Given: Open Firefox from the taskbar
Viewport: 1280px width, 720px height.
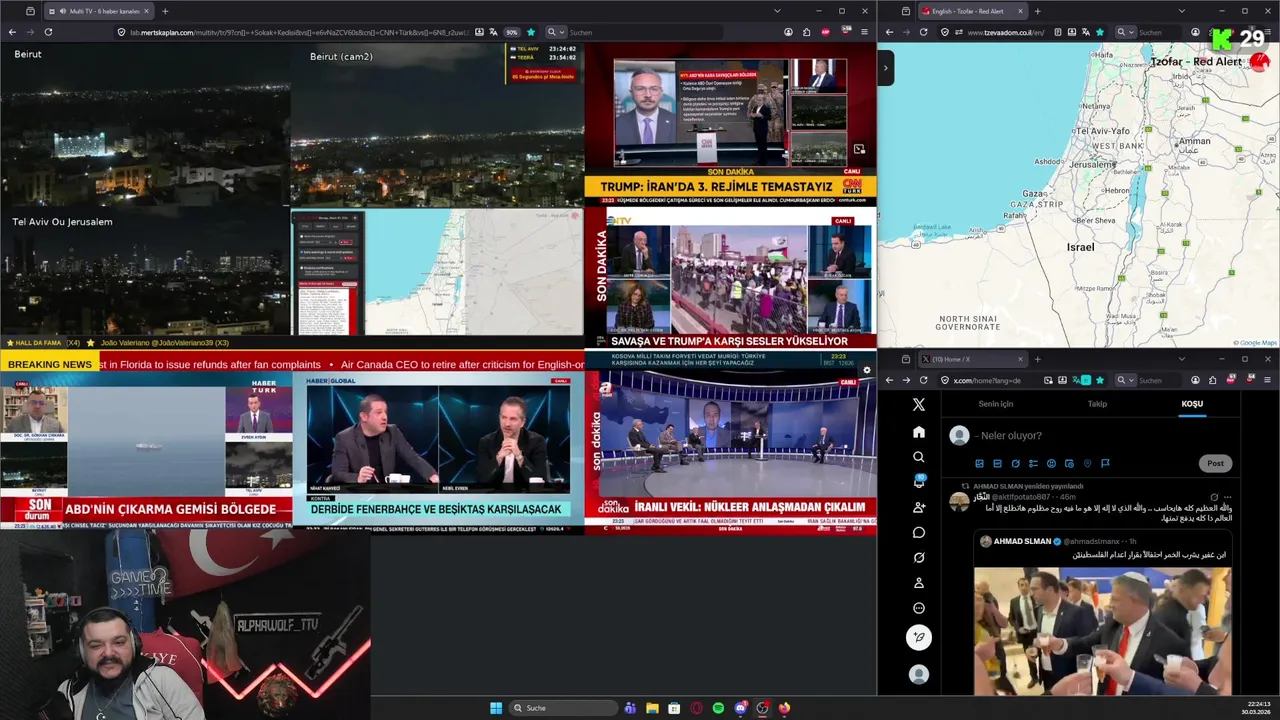Looking at the screenshot, I should coord(784,708).
